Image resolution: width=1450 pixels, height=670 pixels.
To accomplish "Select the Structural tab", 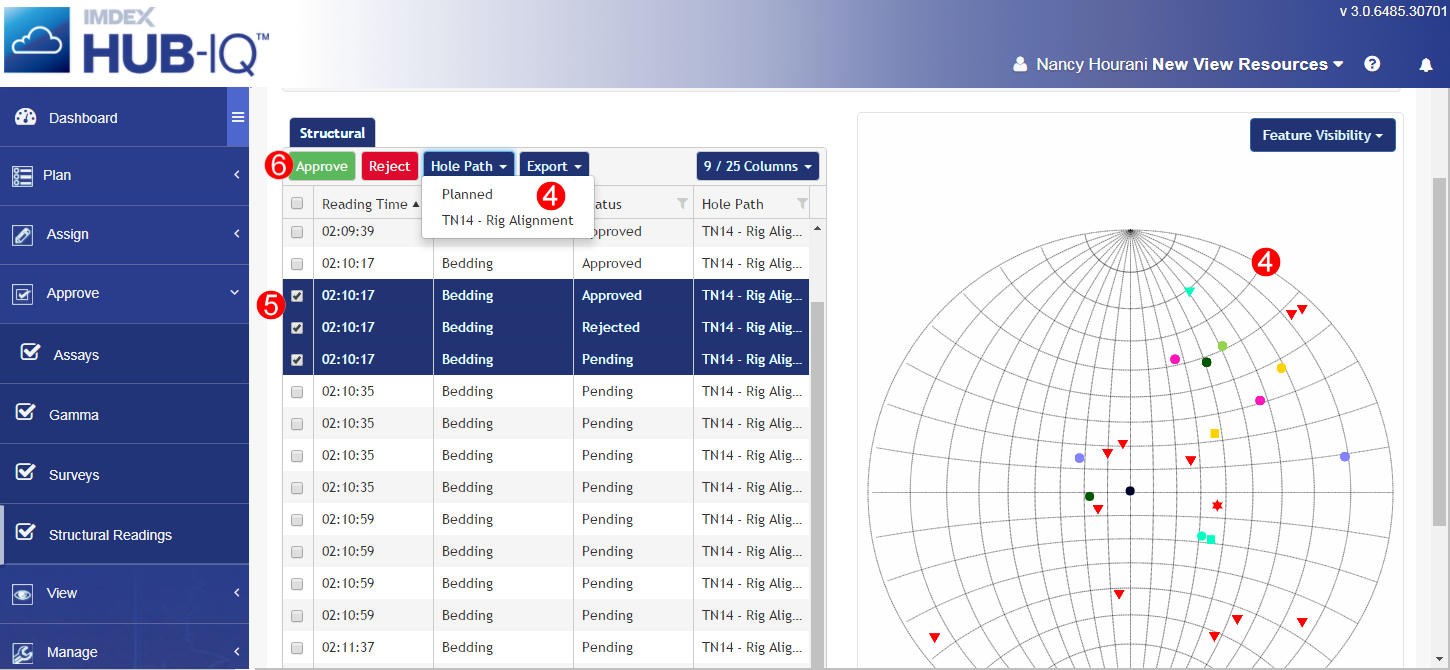I will pyautogui.click(x=332, y=133).
